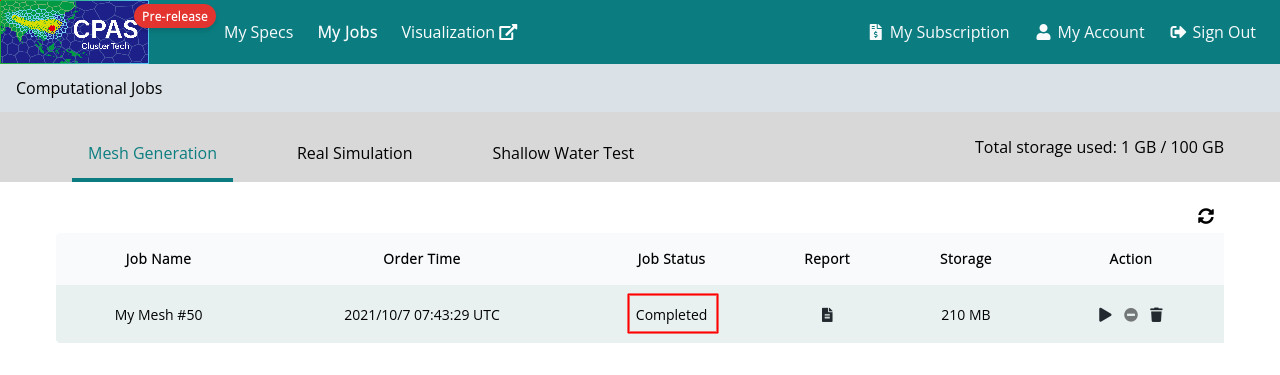
Task: Cancel the My Mesh #50 job
Action: [1131, 315]
